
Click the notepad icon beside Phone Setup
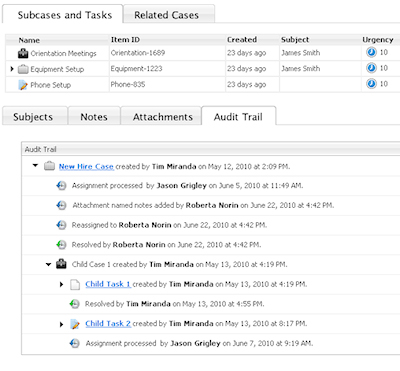click(x=23, y=85)
